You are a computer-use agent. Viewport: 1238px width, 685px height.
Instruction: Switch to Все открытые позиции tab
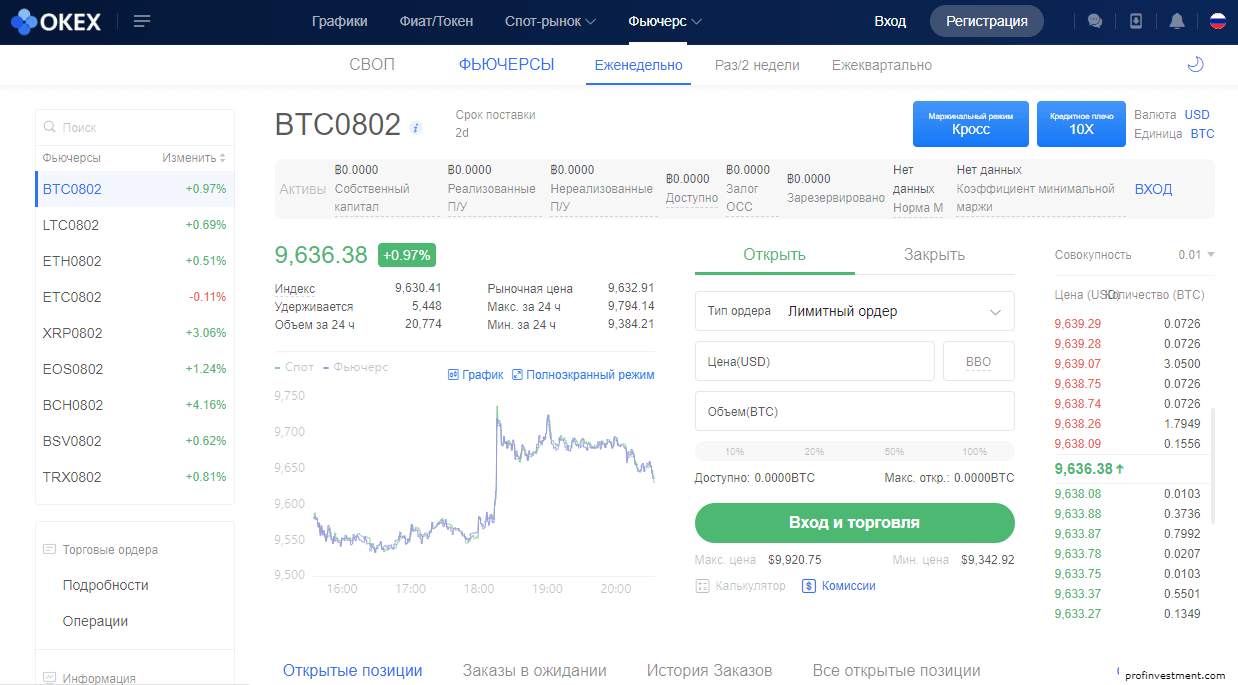(896, 671)
